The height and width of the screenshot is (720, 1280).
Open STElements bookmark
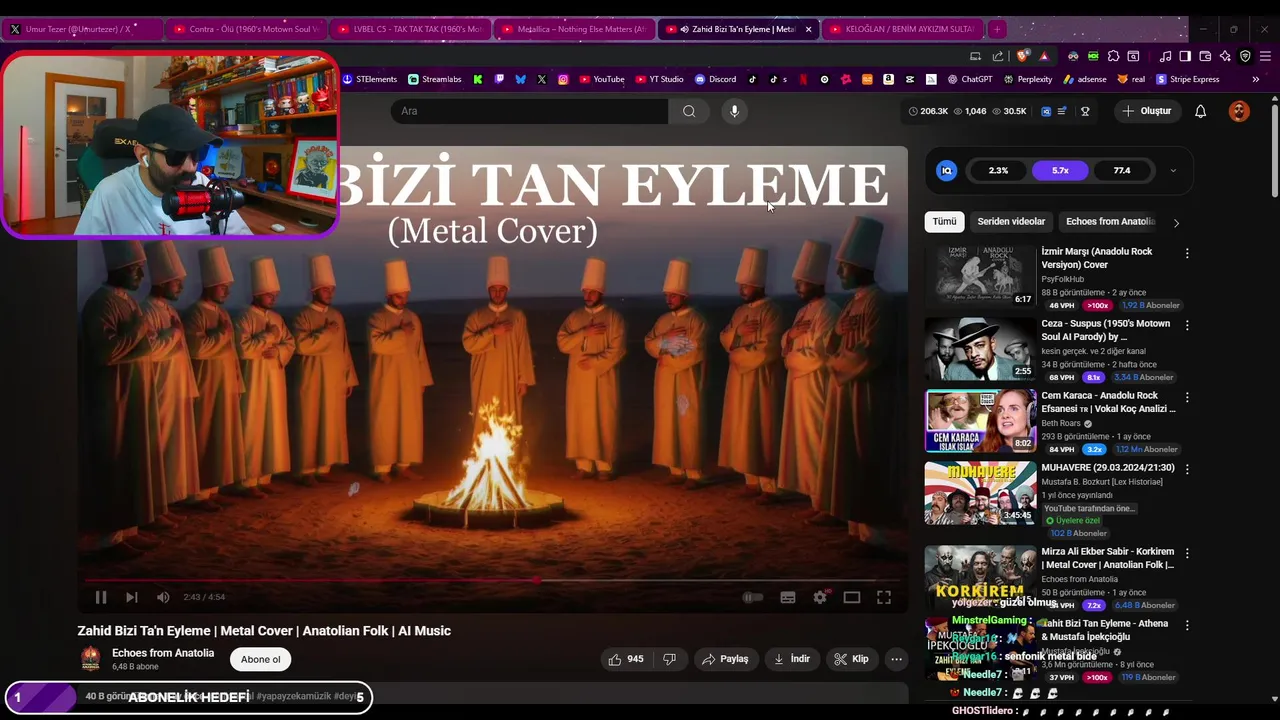coord(369,79)
